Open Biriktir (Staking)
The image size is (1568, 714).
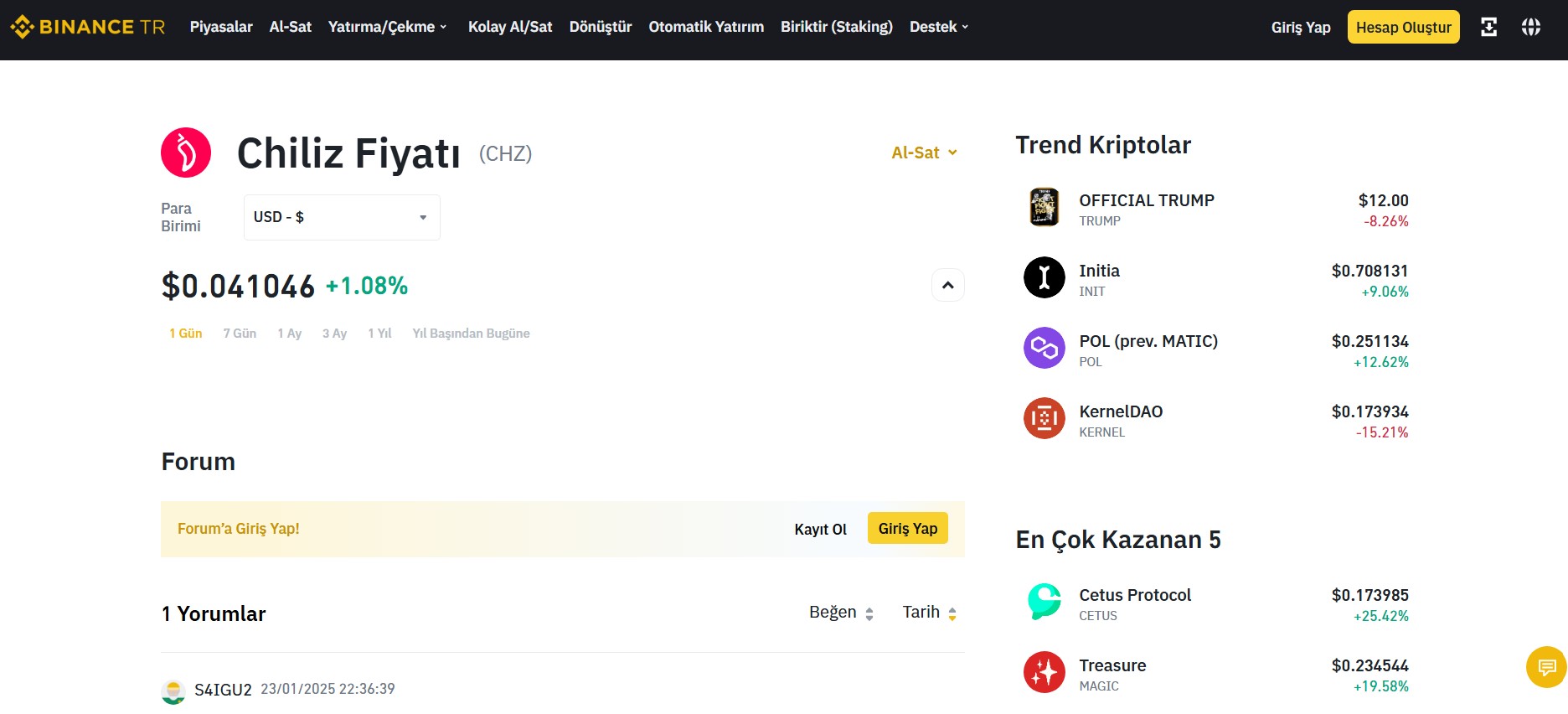tap(837, 27)
